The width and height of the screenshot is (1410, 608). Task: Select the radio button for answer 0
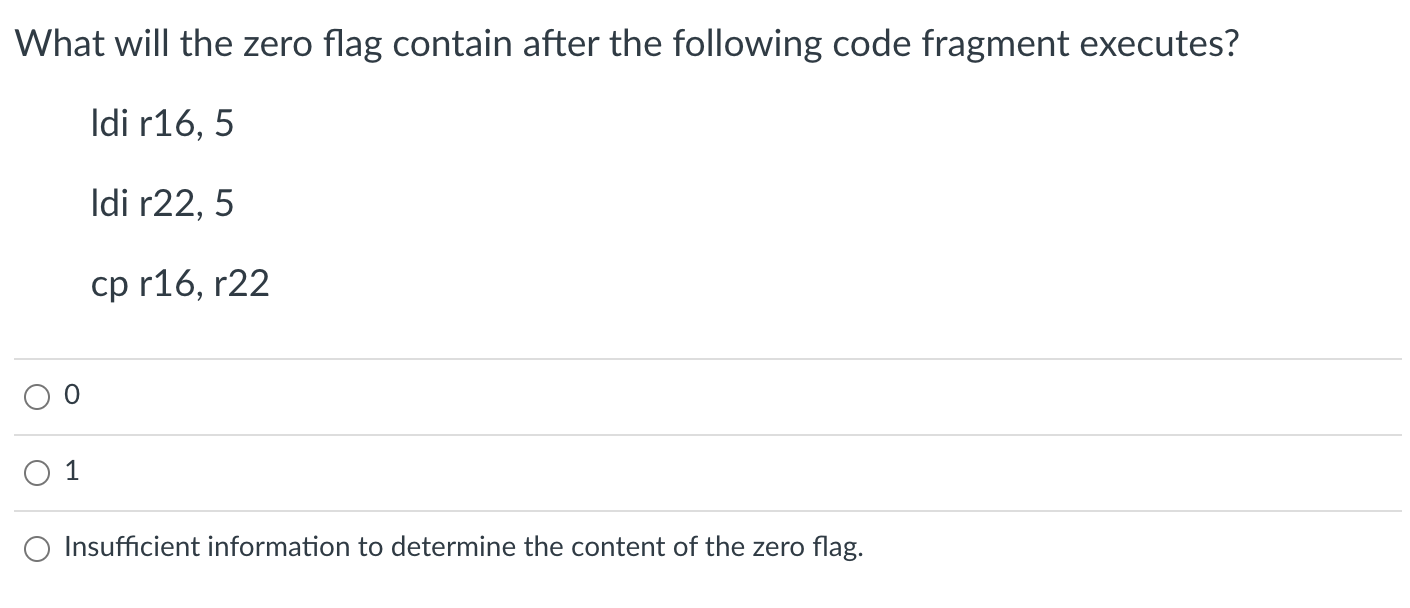[36, 397]
